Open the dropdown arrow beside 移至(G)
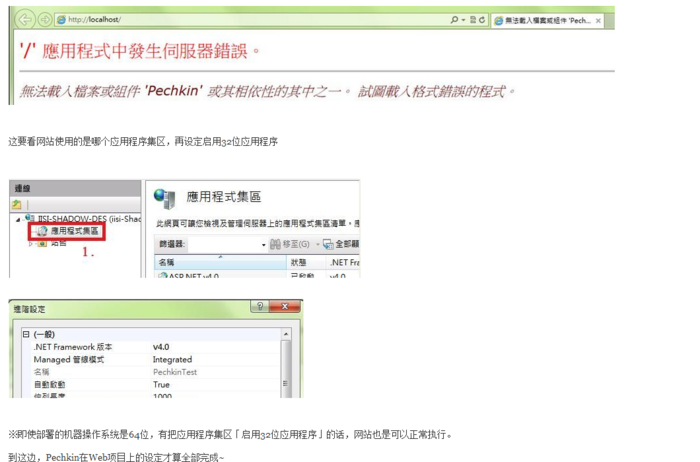 tap(317, 245)
